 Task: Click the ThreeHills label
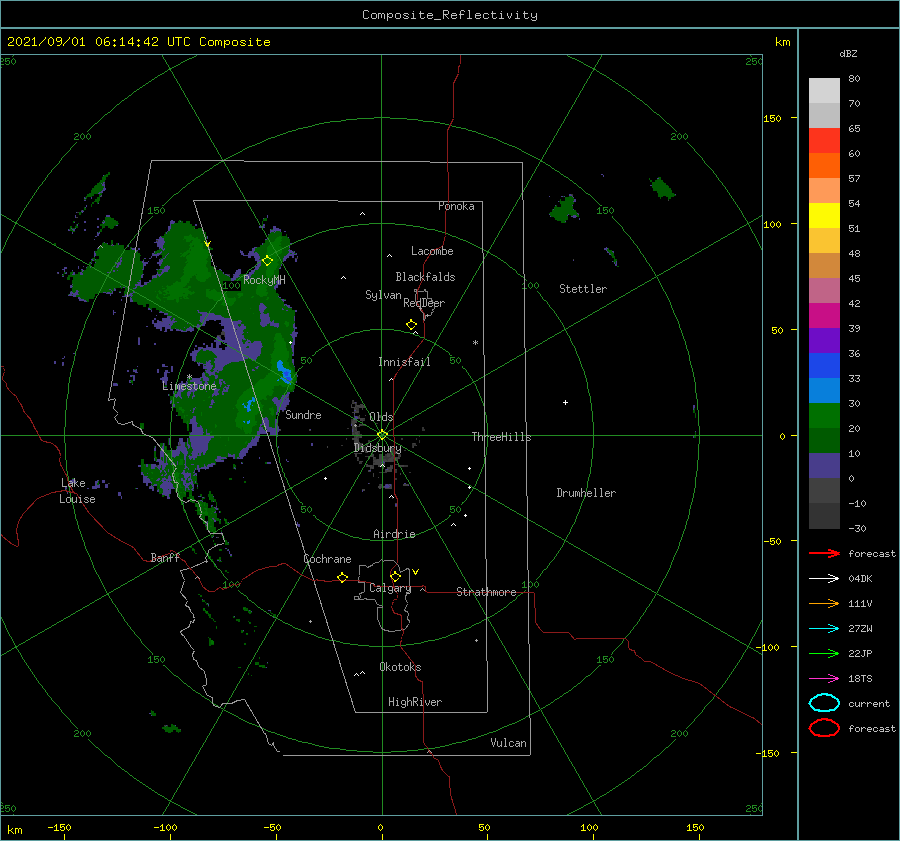[x=501, y=437]
